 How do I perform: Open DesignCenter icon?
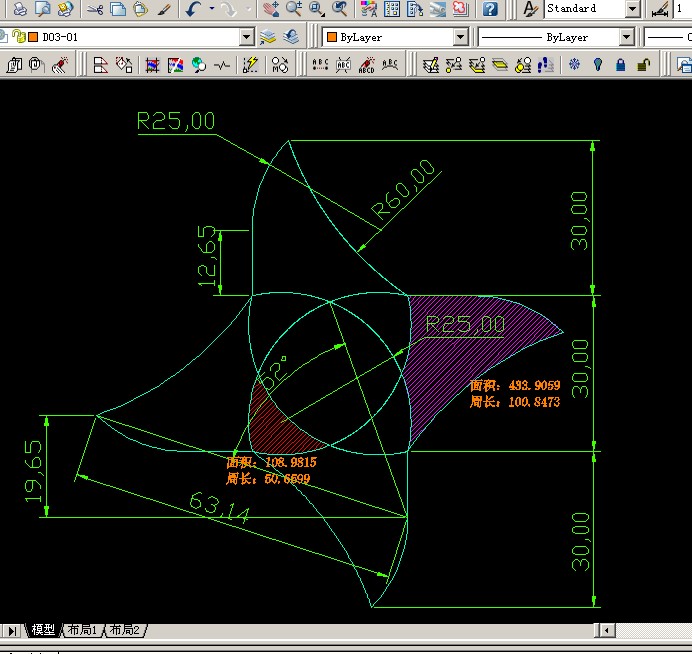(392, 9)
